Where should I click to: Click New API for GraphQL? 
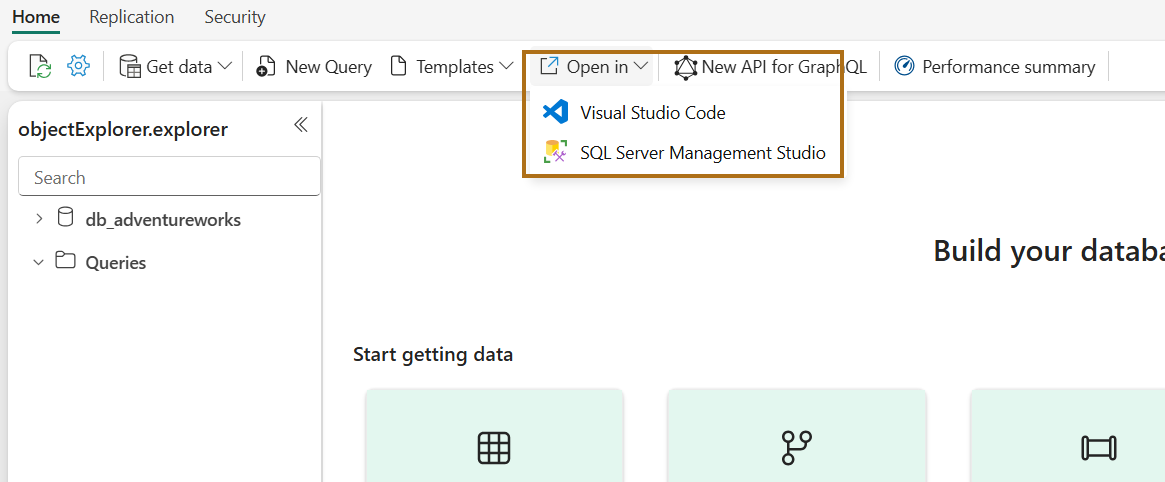pos(771,67)
